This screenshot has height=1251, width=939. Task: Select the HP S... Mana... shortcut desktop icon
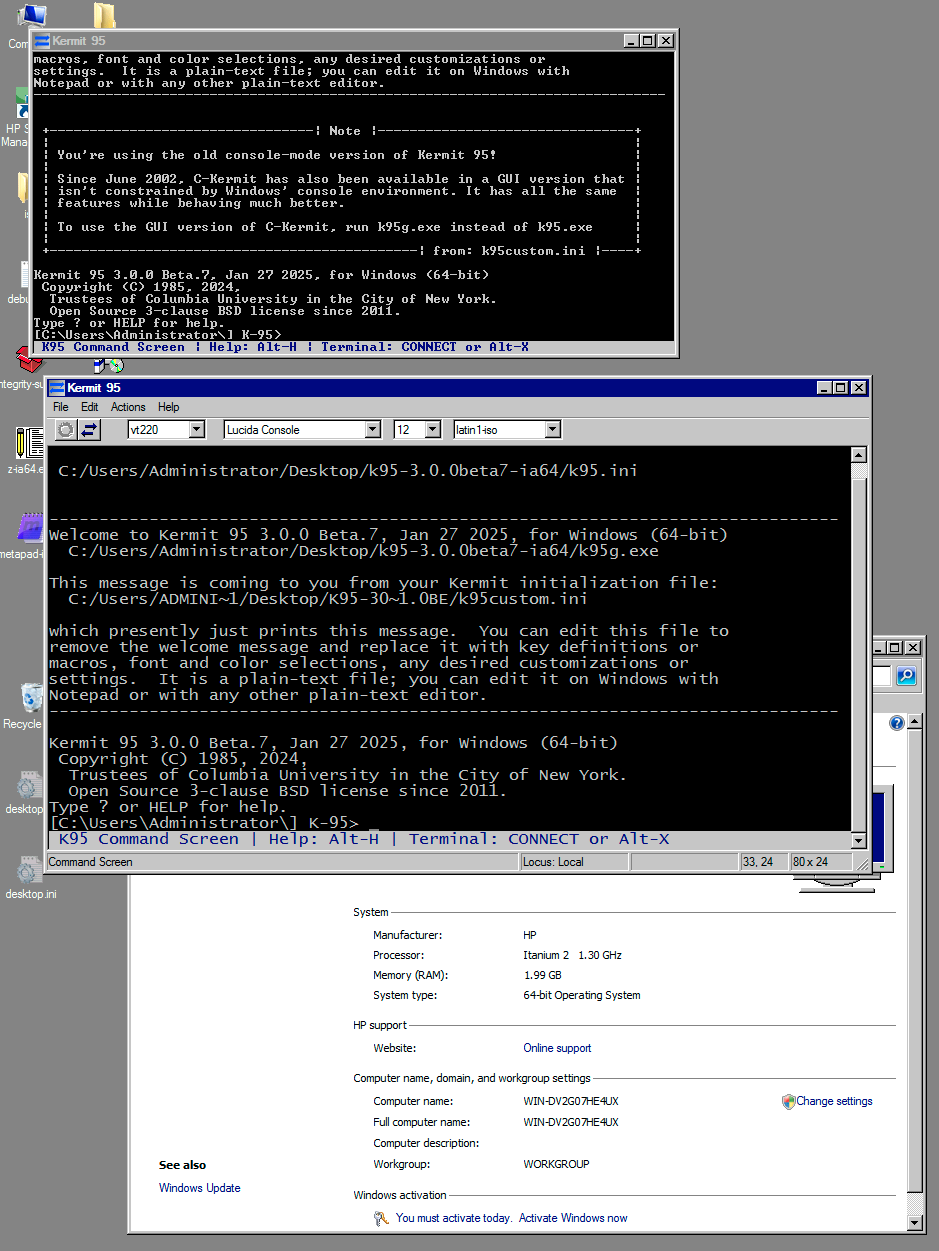22,104
